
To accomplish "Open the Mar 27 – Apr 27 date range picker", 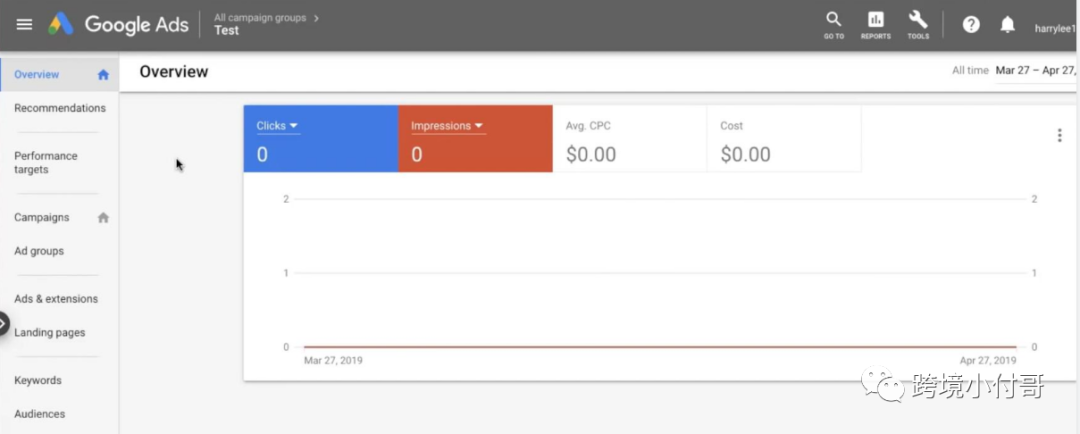I will pyautogui.click(x=1037, y=70).
